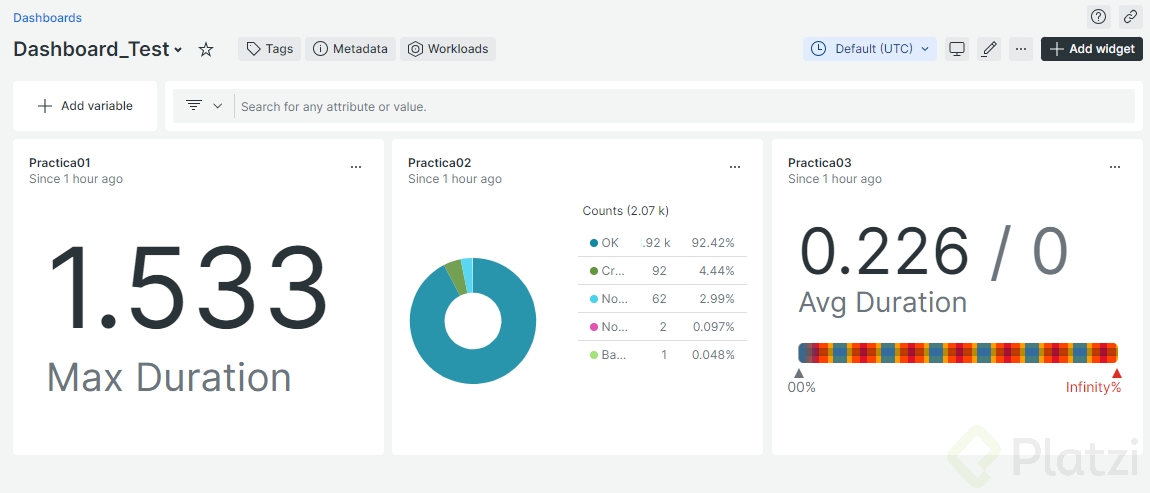Expand the filter options dropdown

(204, 106)
